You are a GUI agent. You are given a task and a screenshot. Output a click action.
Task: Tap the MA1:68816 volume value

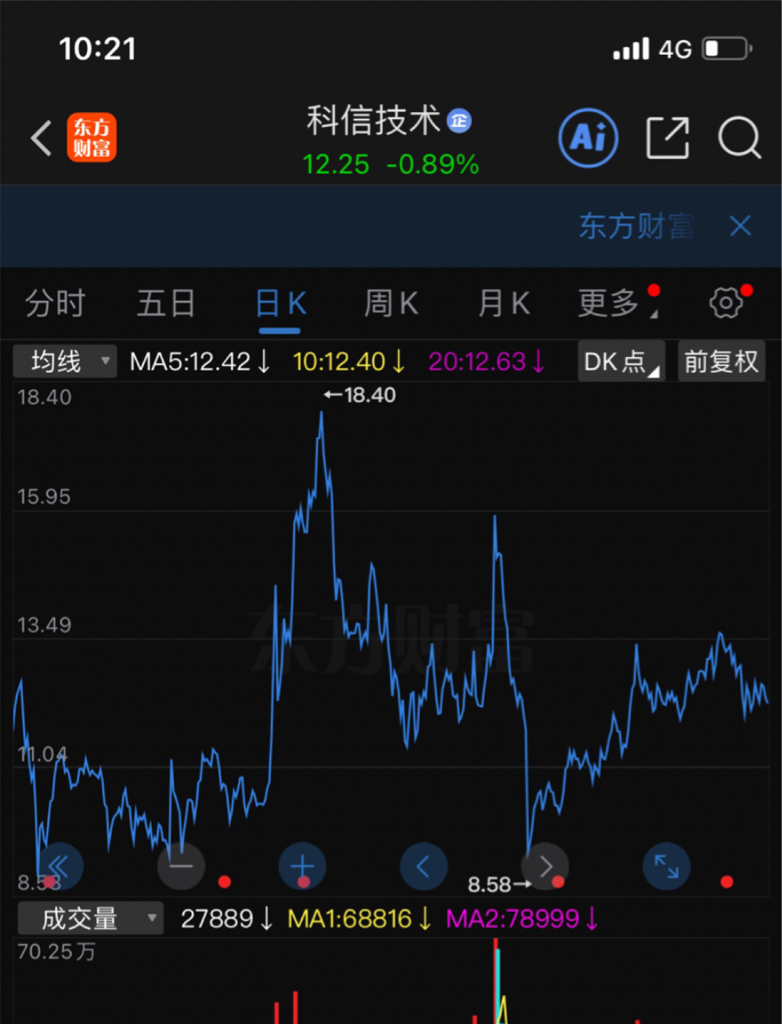(359, 919)
